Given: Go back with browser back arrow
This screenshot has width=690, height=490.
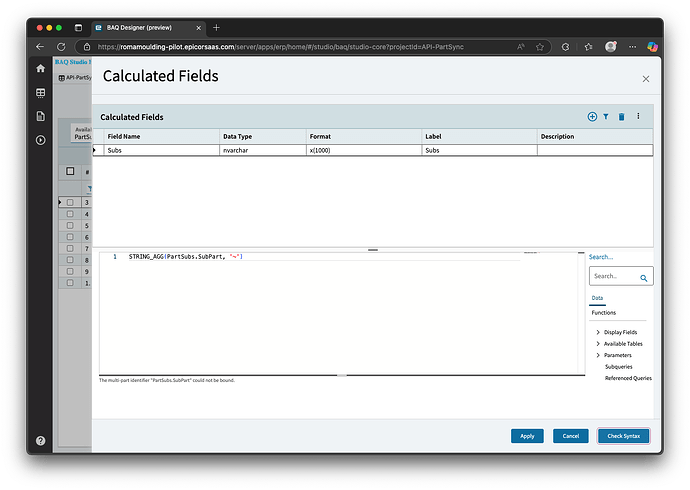Looking at the screenshot, I should (x=40, y=47).
